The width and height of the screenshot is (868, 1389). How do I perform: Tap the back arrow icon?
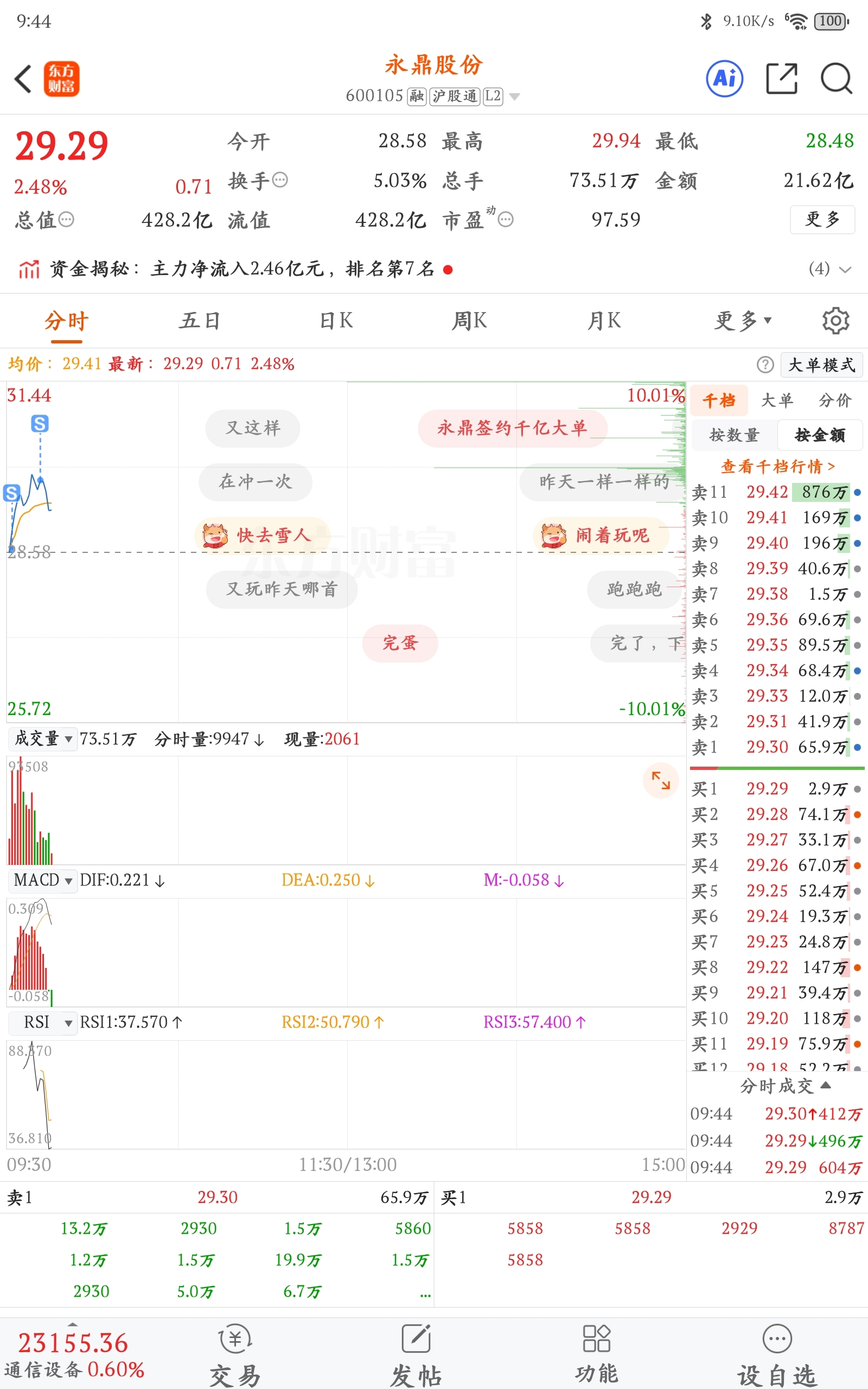(x=23, y=79)
